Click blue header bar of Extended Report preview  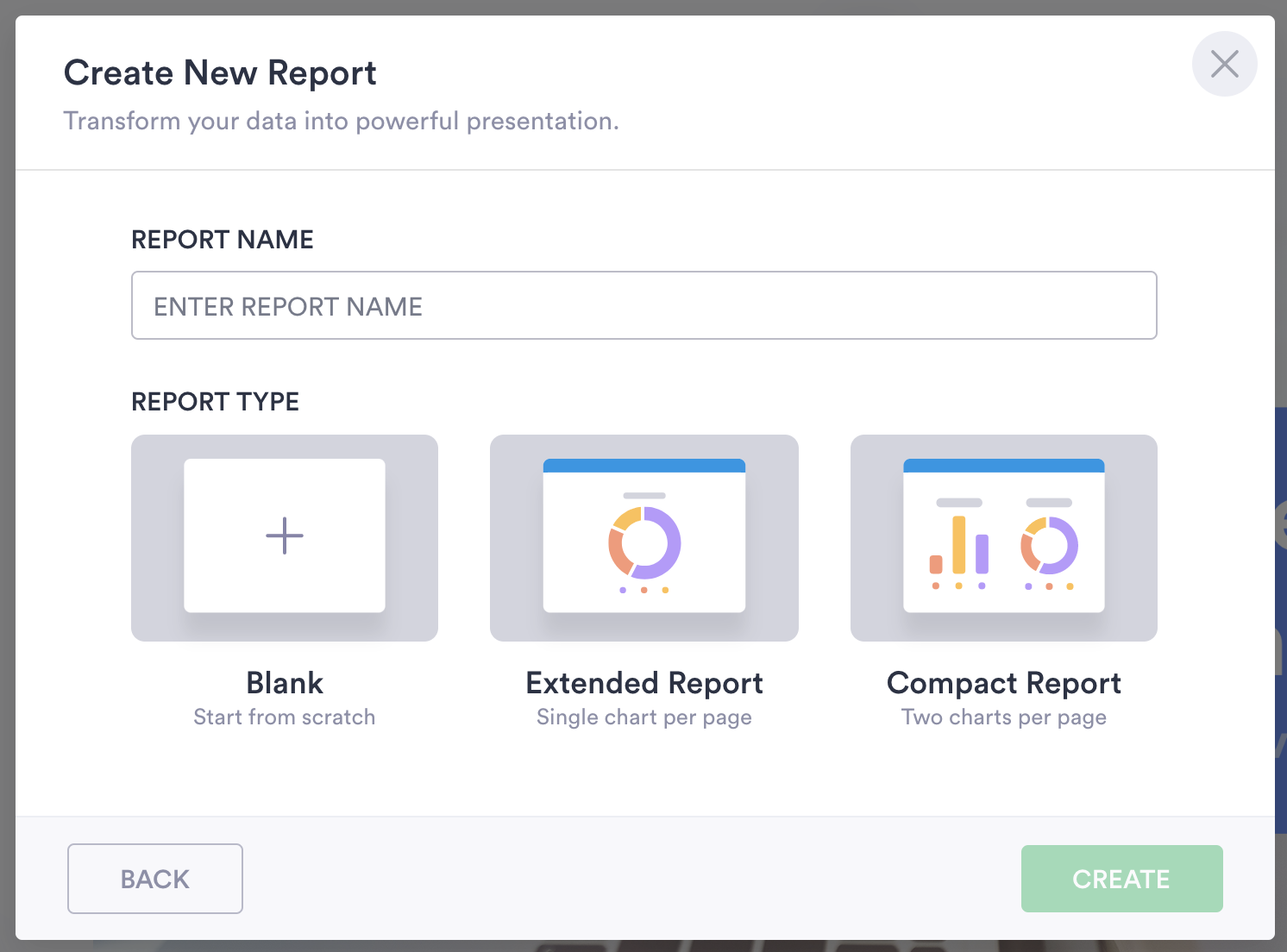pos(644,466)
